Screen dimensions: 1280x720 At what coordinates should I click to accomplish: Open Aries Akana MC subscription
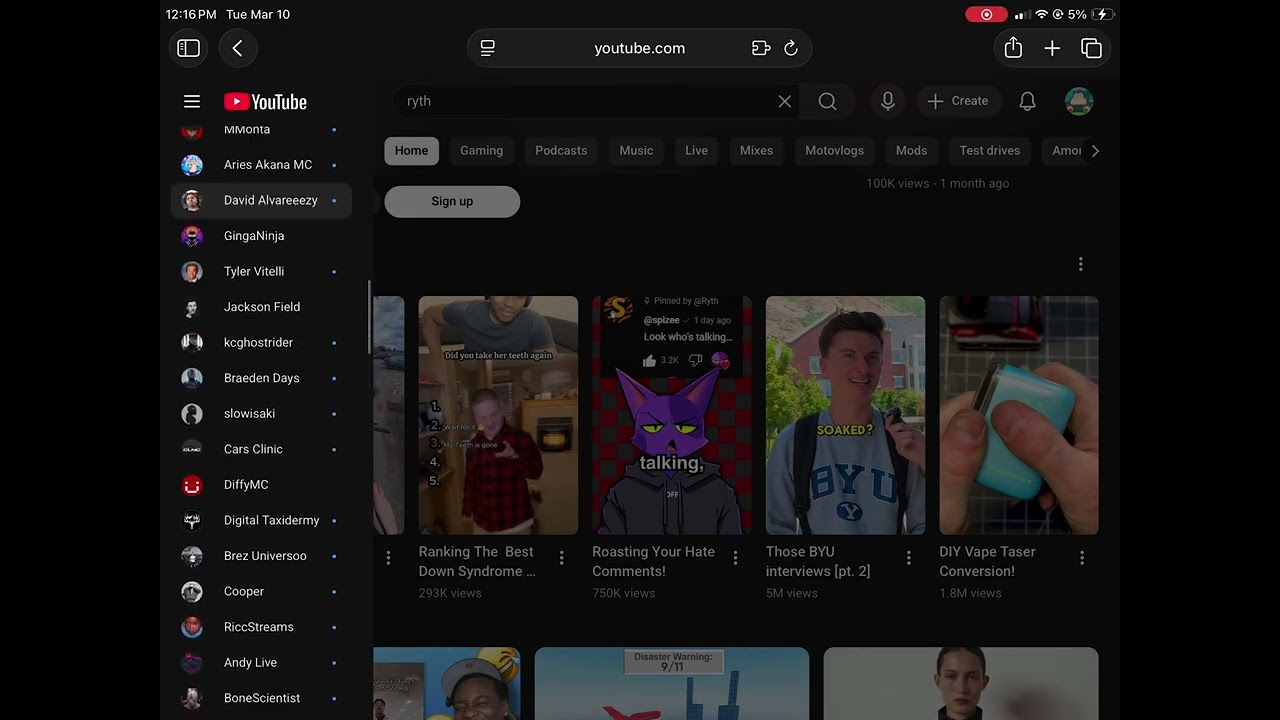(262, 165)
